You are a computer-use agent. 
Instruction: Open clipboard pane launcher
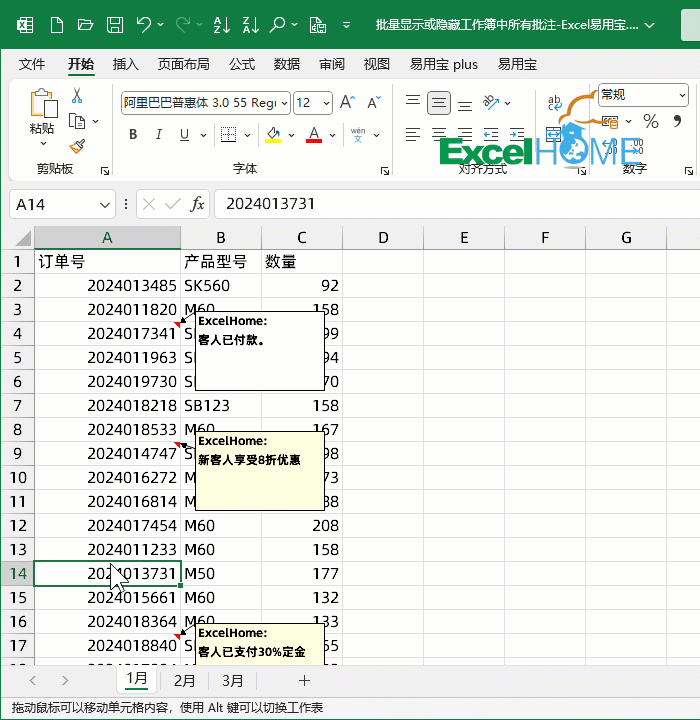point(105,171)
